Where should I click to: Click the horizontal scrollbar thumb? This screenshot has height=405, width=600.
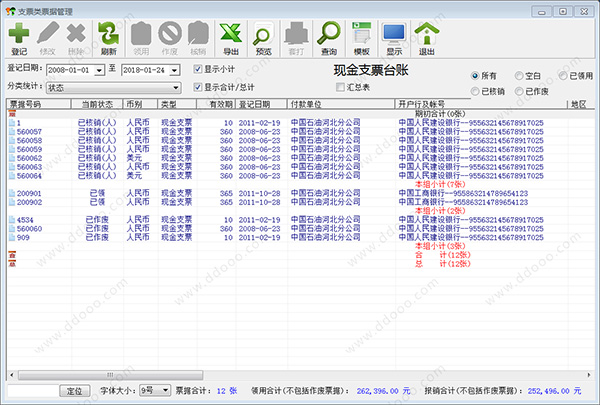pos(111,375)
